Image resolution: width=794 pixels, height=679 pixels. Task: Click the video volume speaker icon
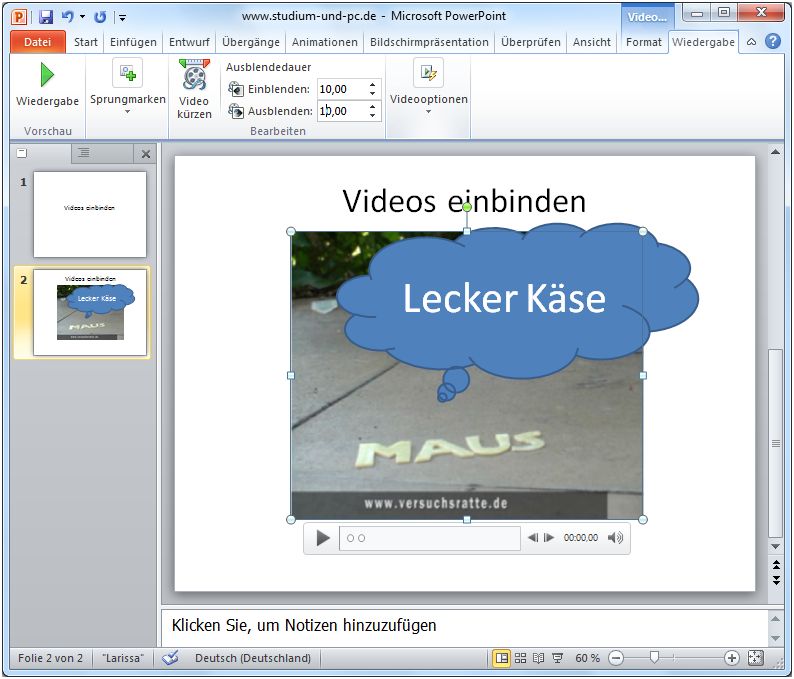click(x=615, y=538)
